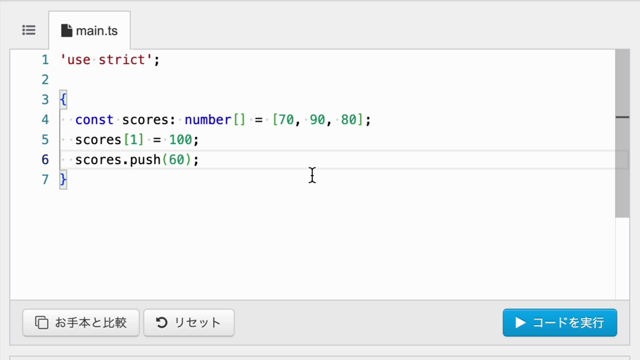Screen dimensions: 640x360
Task: Click the play triangle icon on run button
Action: tap(520, 322)
